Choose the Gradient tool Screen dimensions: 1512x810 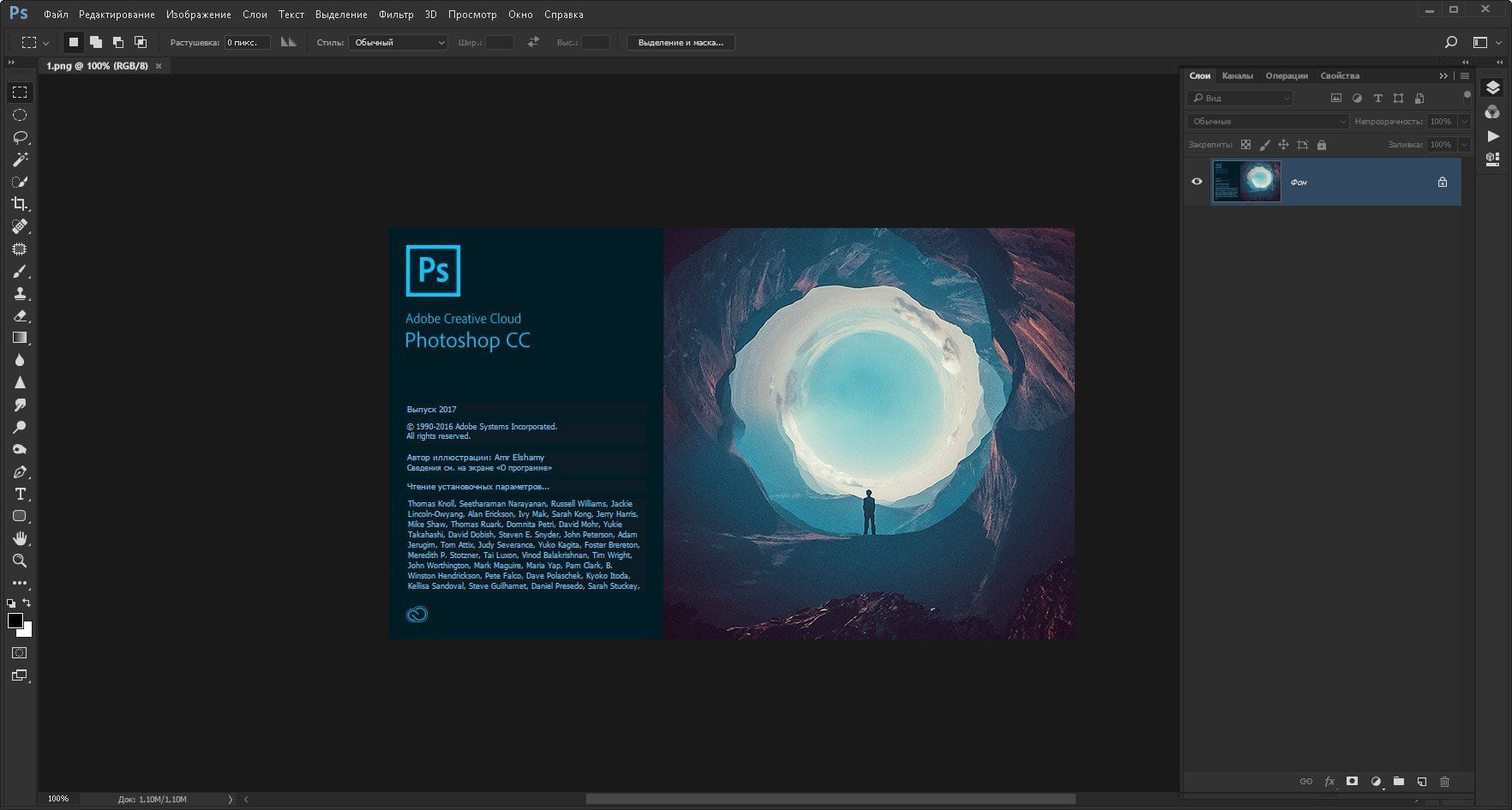pos(20,338)
